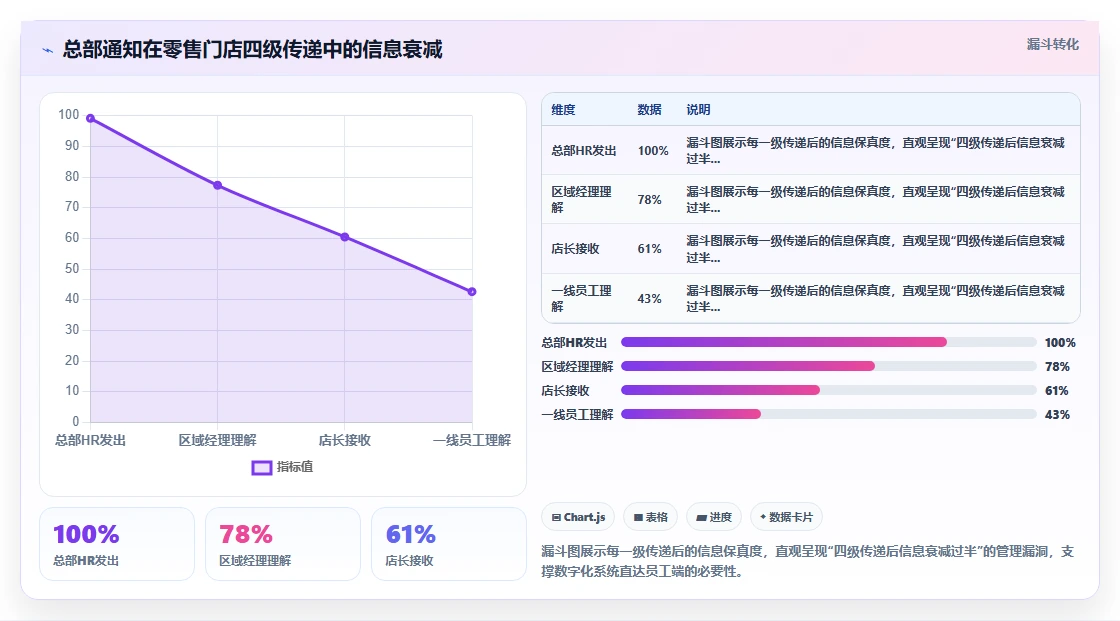The width and height of the screenshot is (1120, 621).
Task: Select the chart point at 区域经理理解
Action: (217, 185)
